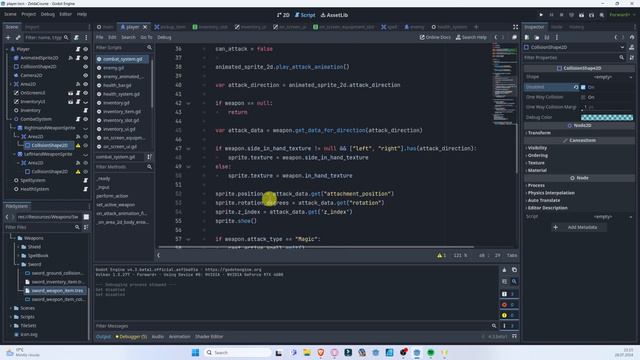Adjust One Way Collision Margin value slider
The height and width of the screenshot is (360, 640).
(x=607, y=107)
